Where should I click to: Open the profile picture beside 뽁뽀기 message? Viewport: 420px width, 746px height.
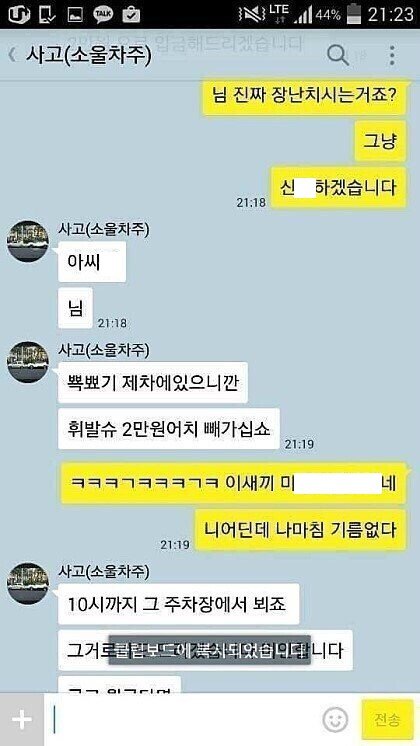coord(28,362)
